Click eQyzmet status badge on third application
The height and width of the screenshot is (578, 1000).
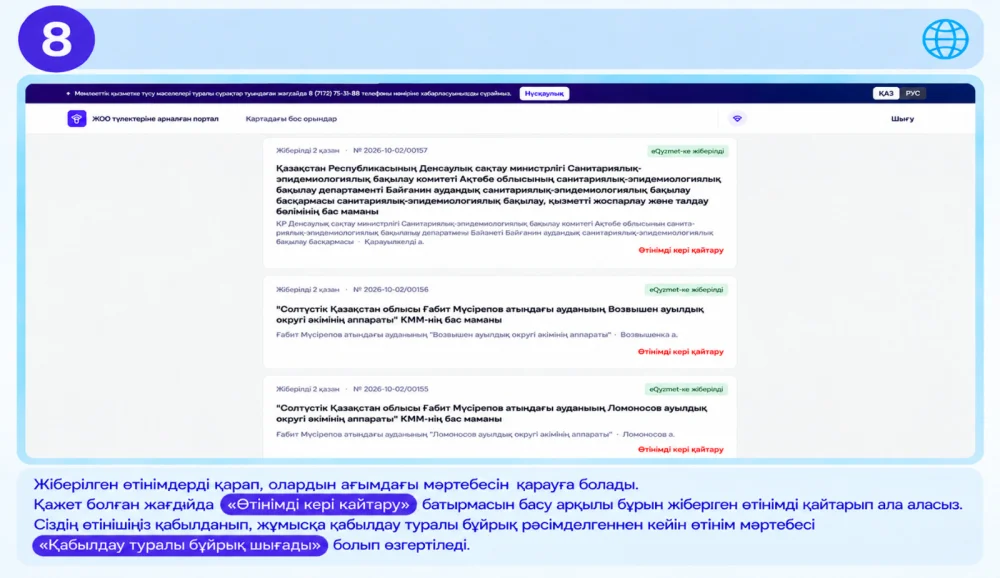[686, 389]
